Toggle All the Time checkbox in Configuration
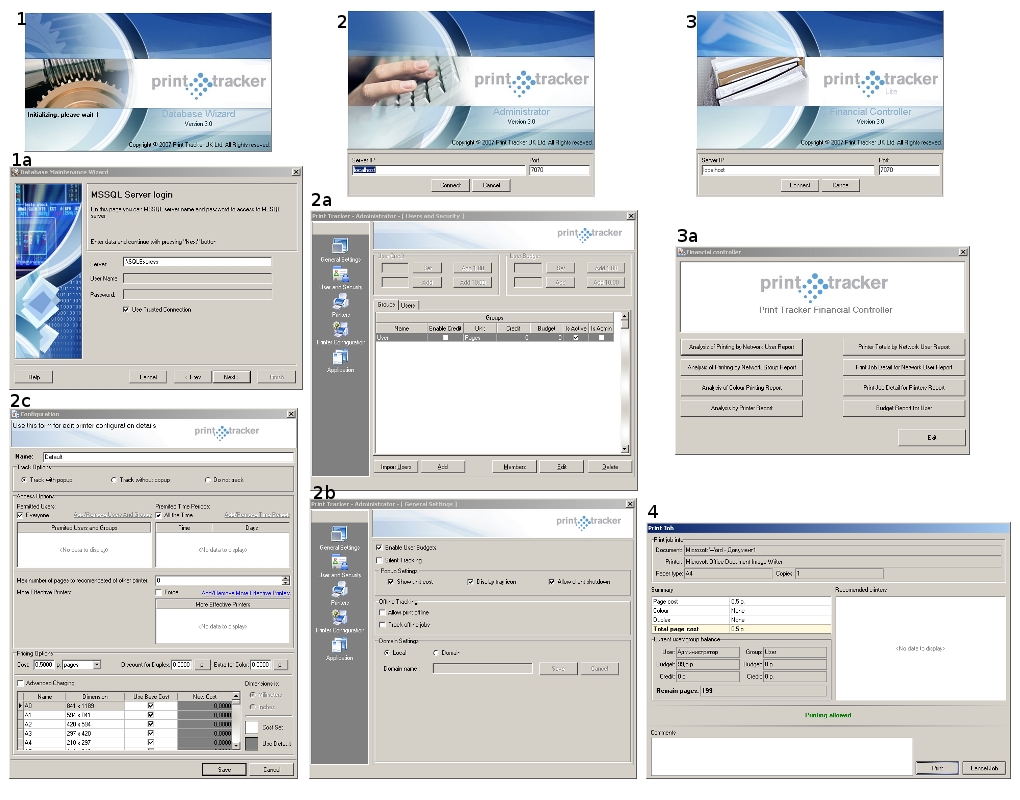The image size is (1020, 800). (159, 515)
